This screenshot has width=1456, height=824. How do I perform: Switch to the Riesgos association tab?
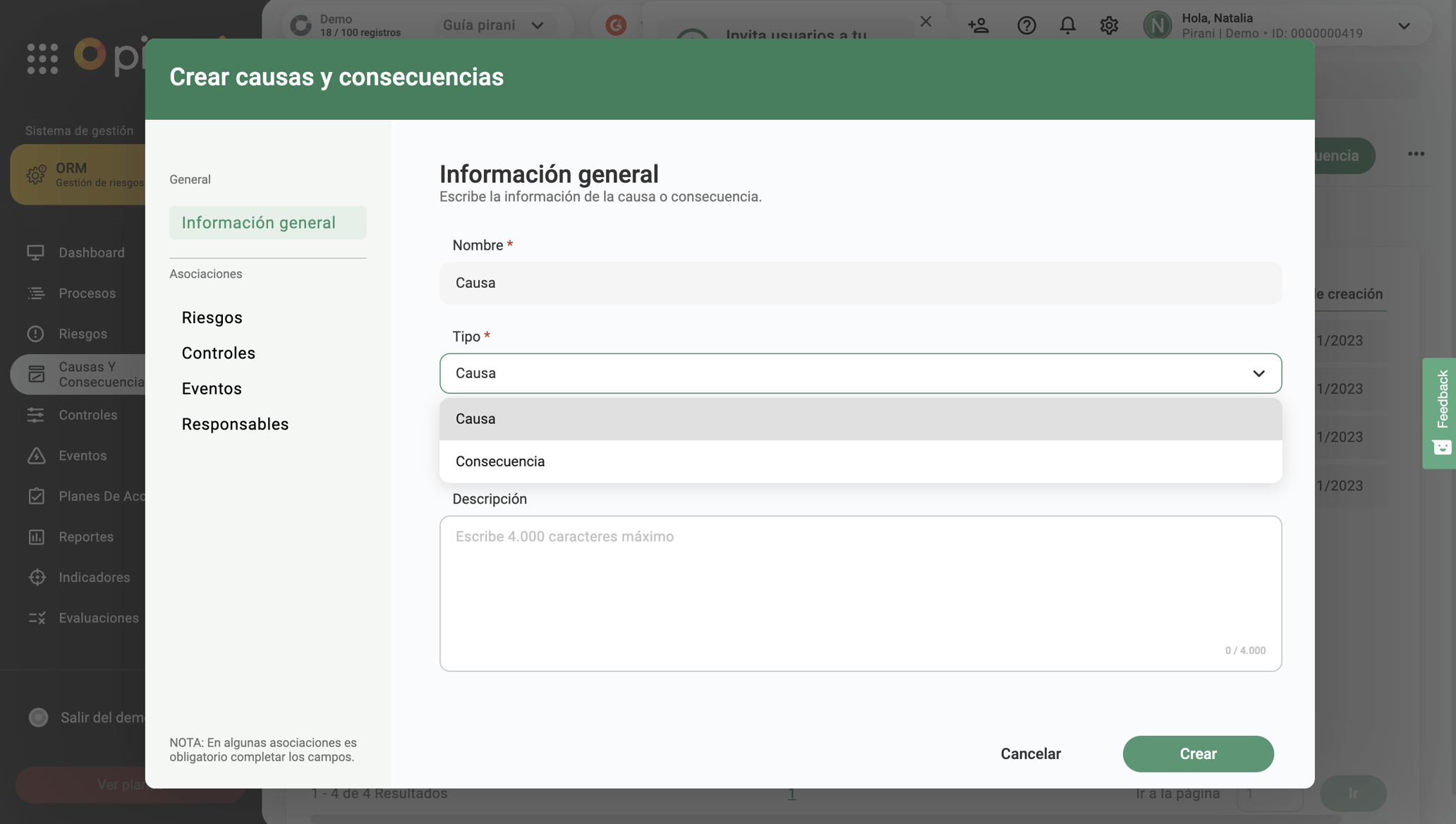[x=212, y=317]
